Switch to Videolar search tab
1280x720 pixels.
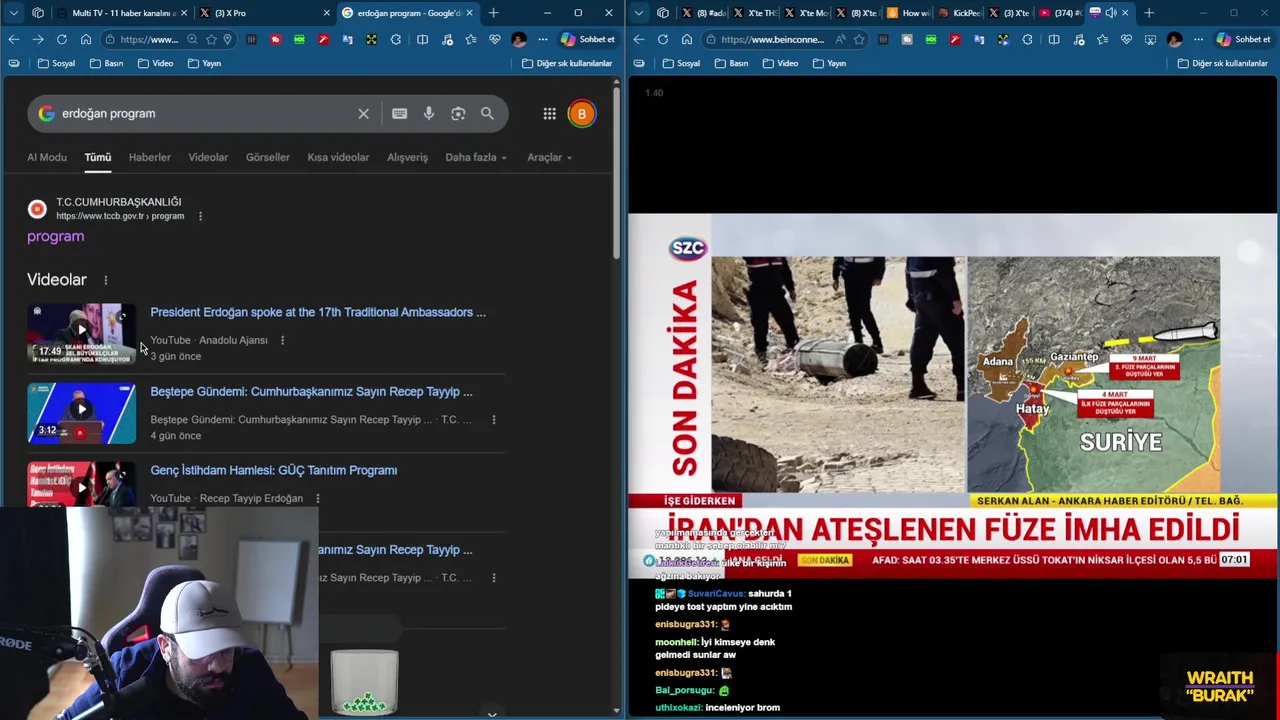point(208,157)
